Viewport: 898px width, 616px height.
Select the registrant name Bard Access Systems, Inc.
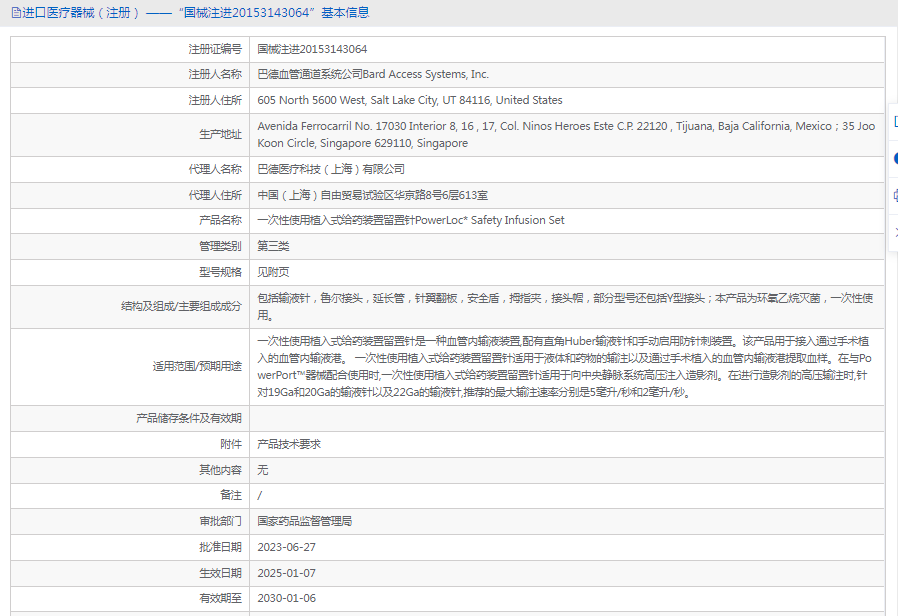(426, 74)
